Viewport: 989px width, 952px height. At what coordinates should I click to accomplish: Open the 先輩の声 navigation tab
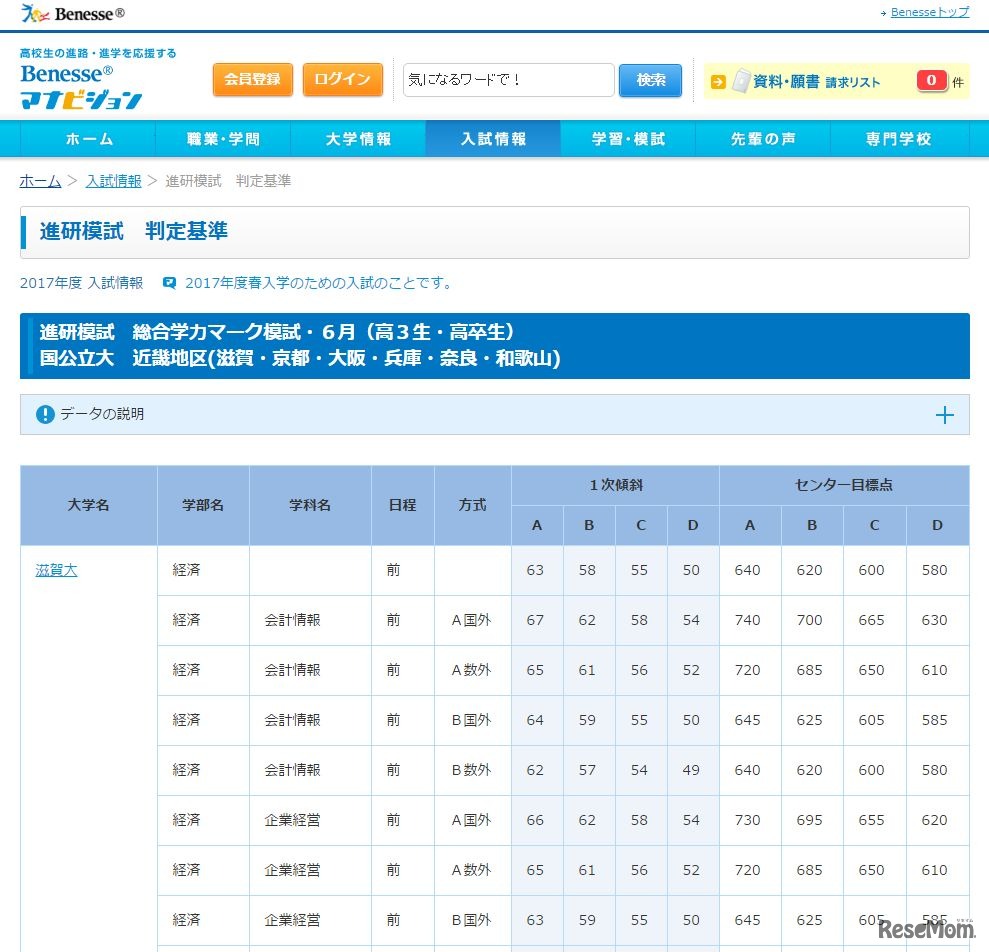763,139
